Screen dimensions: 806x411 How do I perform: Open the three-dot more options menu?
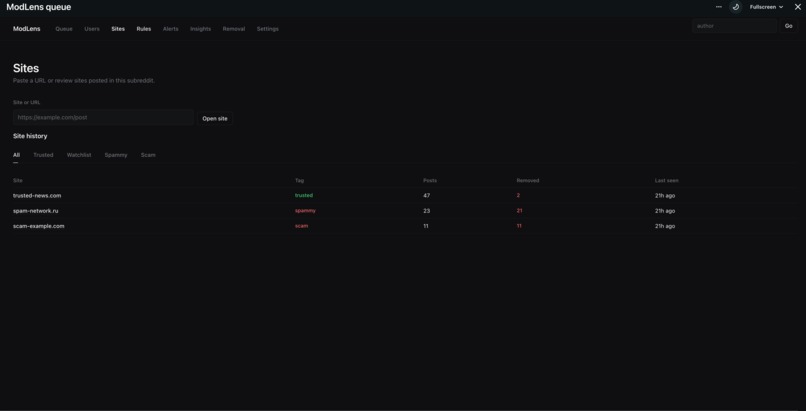point(719,7)
